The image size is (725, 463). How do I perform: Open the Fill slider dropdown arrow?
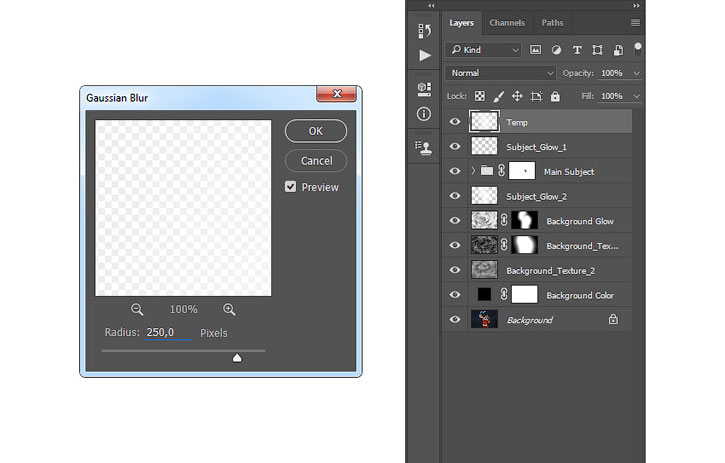636,96
